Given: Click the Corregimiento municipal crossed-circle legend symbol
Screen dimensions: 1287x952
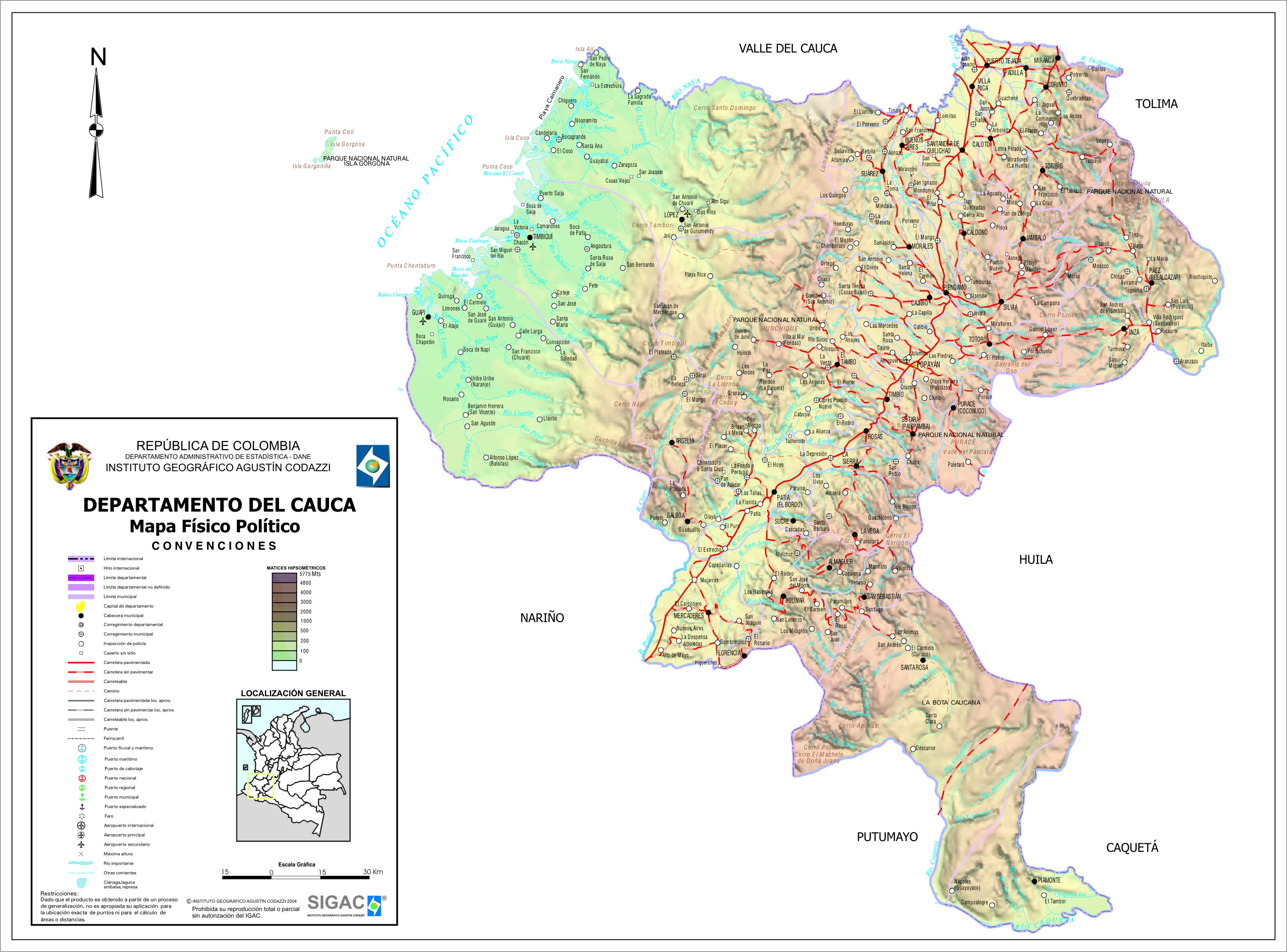Looking at the screenshot, I should tap(81, 634).
